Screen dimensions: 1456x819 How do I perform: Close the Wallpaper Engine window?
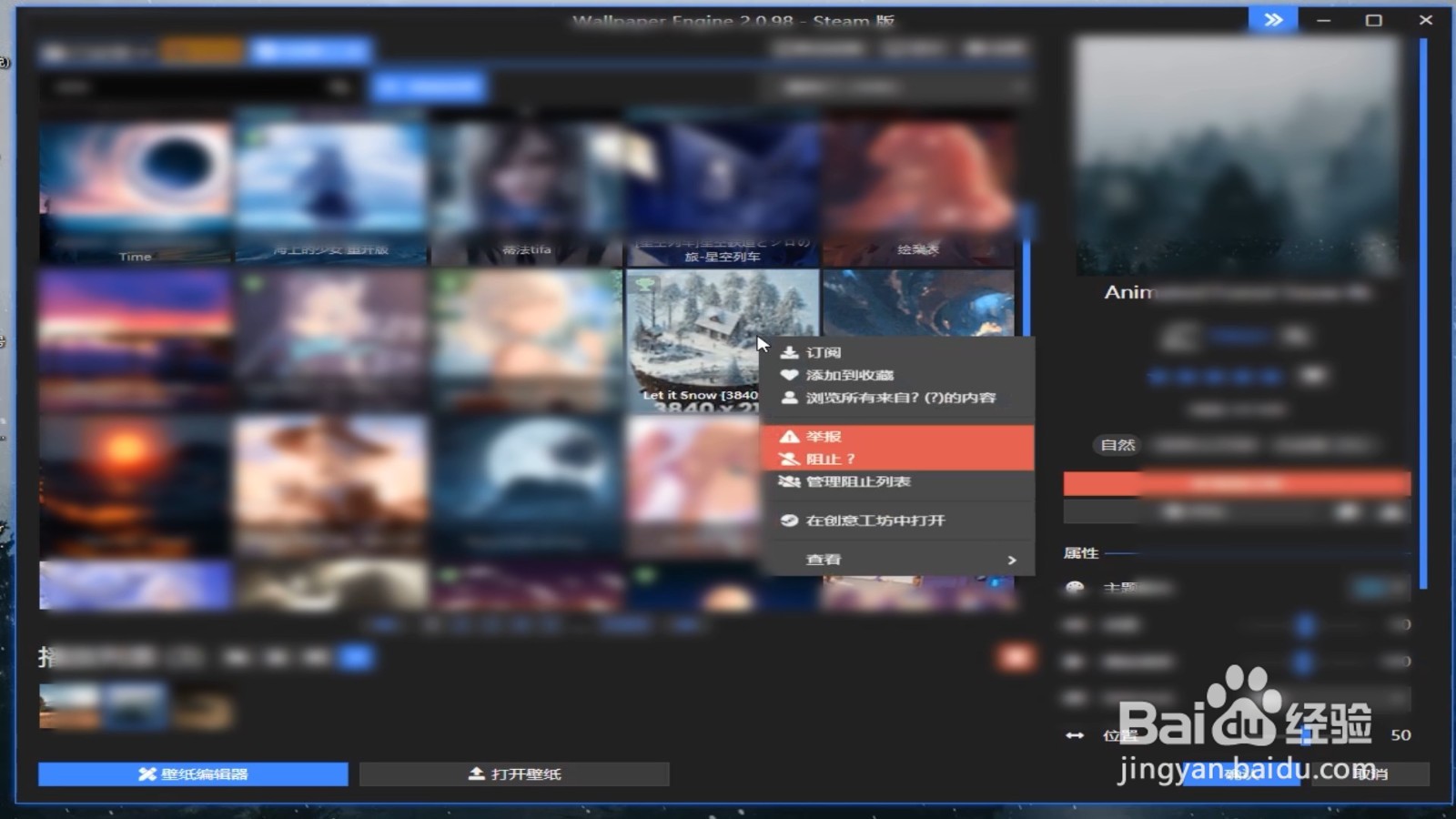pyautogui.click(x=1425, y=19)
